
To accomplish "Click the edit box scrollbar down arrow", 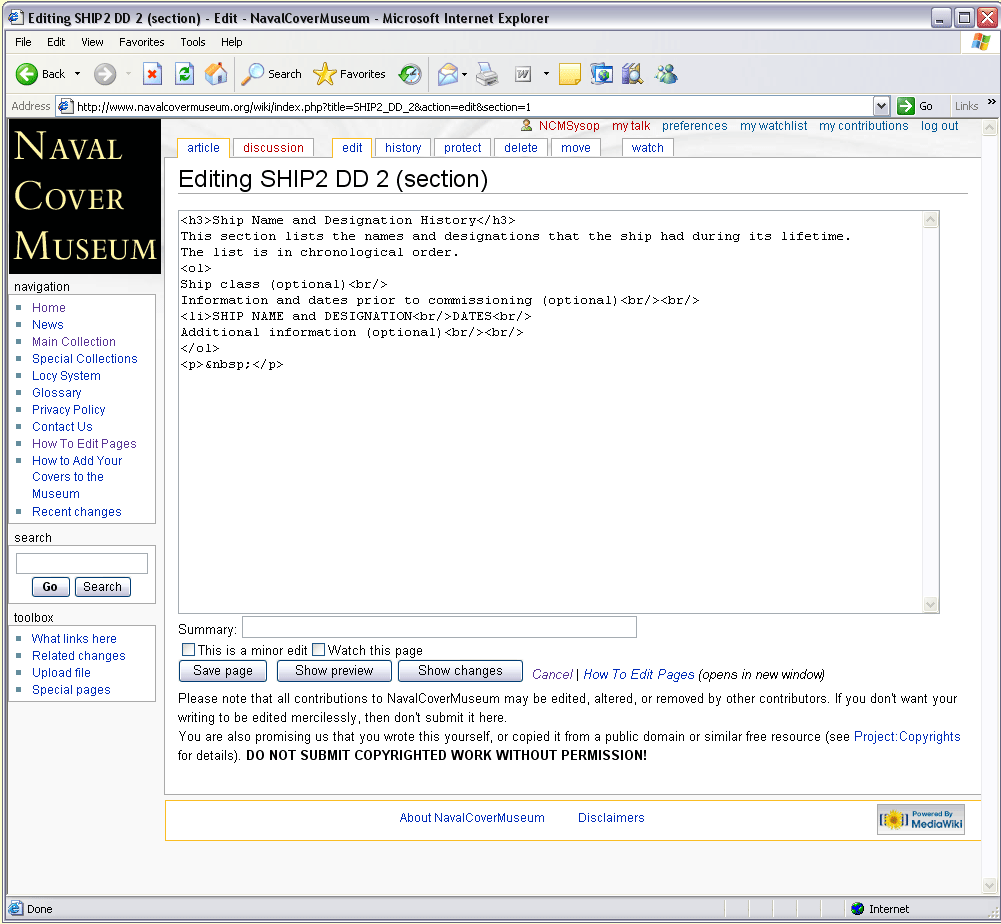I will click(x=931, y=604).
